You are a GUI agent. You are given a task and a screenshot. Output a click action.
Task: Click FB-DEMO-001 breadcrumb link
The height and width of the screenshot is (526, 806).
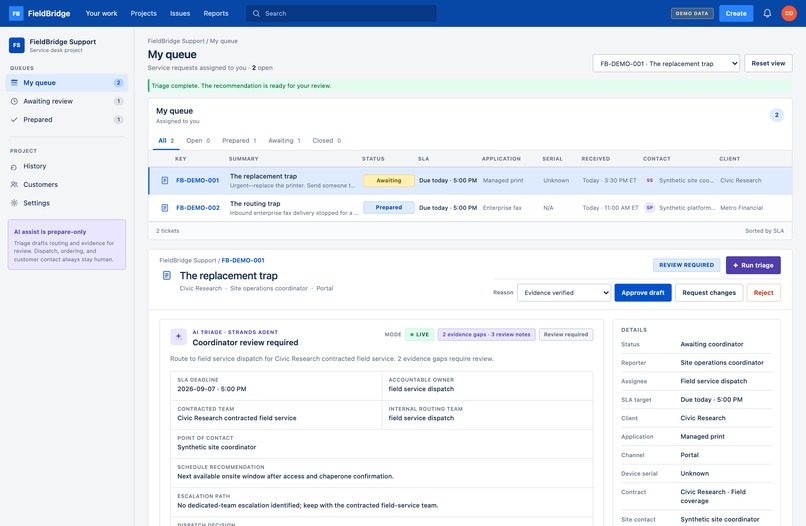coord(243,260)
